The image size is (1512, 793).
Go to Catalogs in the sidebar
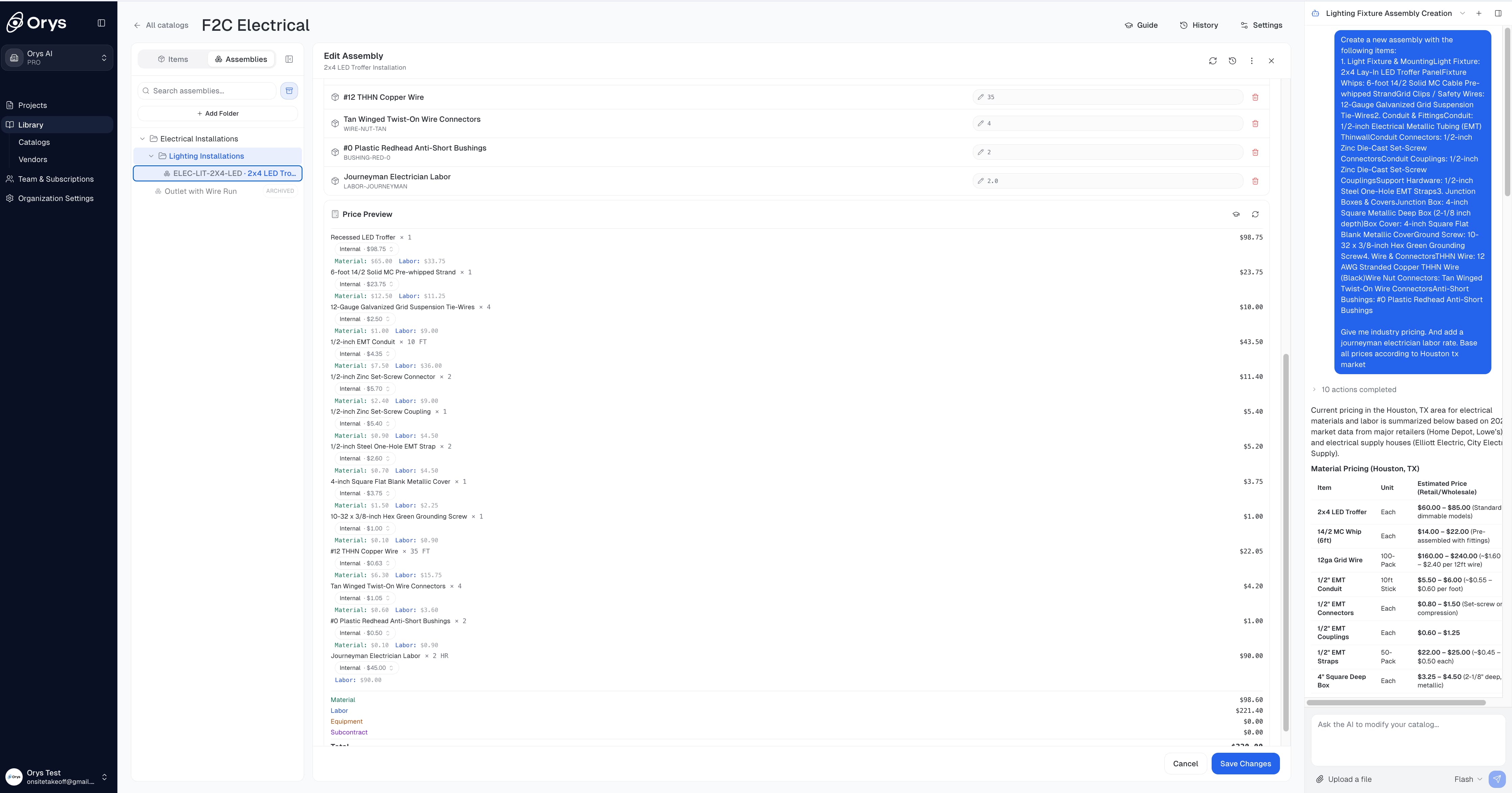click(x=34, y=142)
